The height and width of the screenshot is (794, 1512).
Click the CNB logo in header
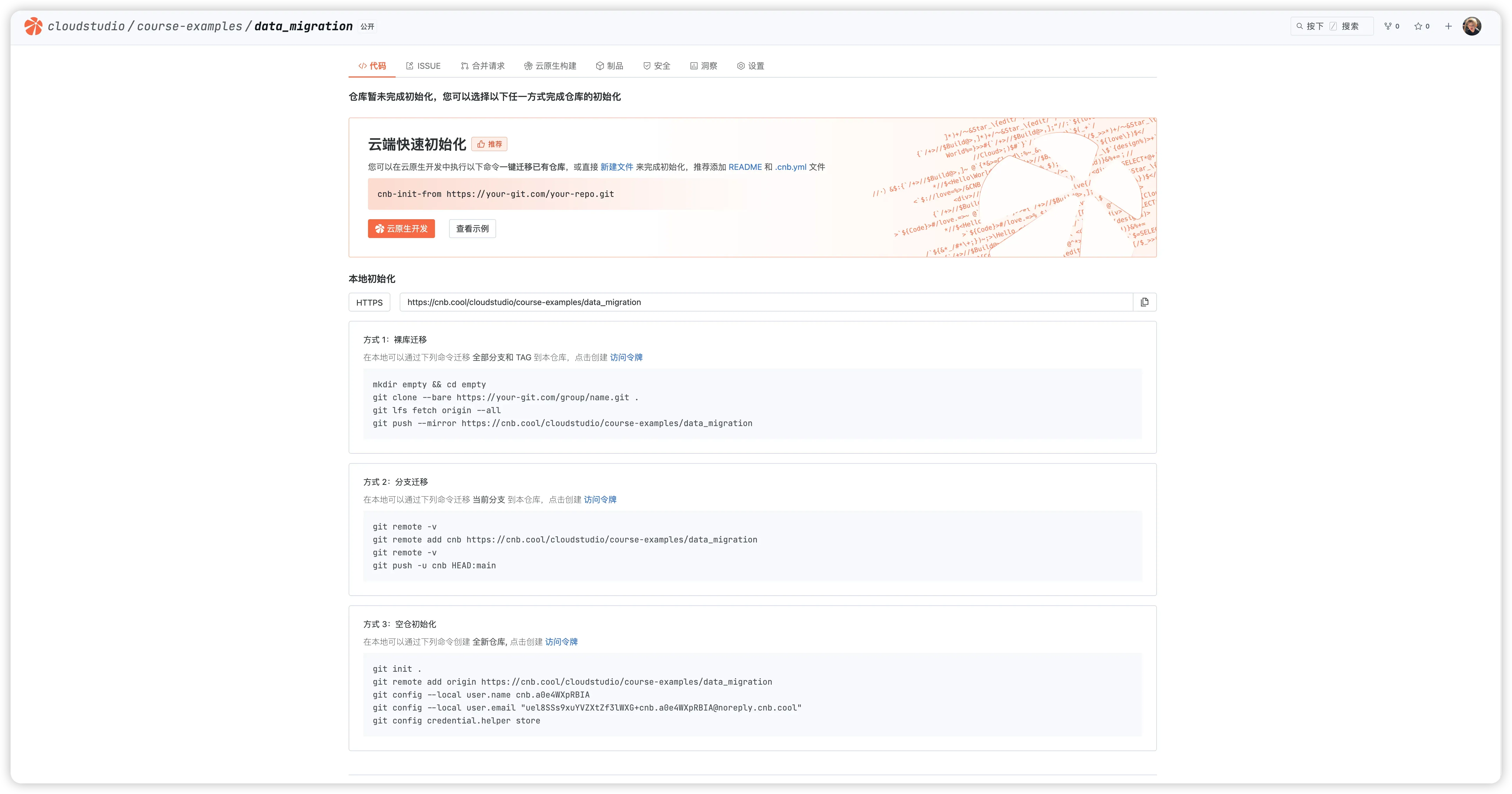[33, 26]
